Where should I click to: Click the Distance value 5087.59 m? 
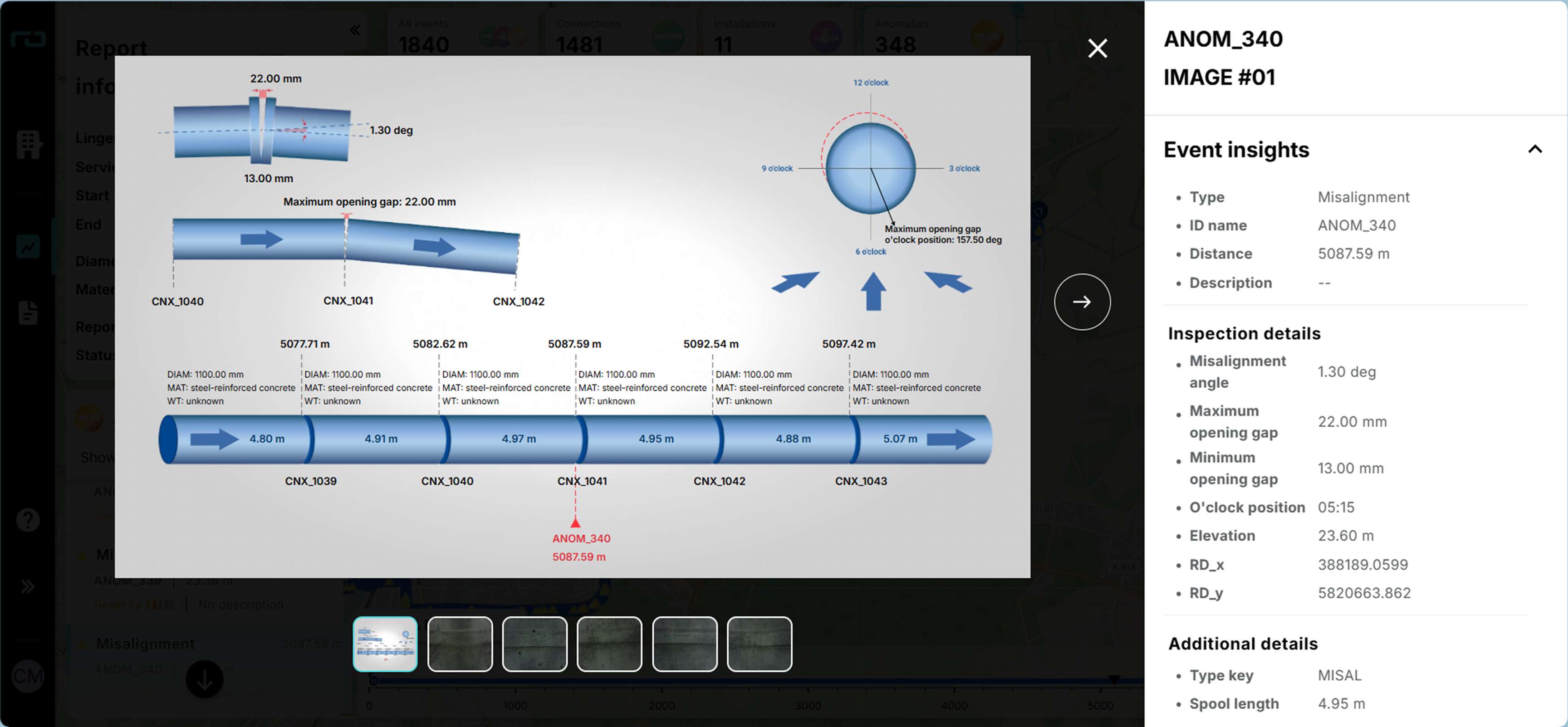point(1353,254)
